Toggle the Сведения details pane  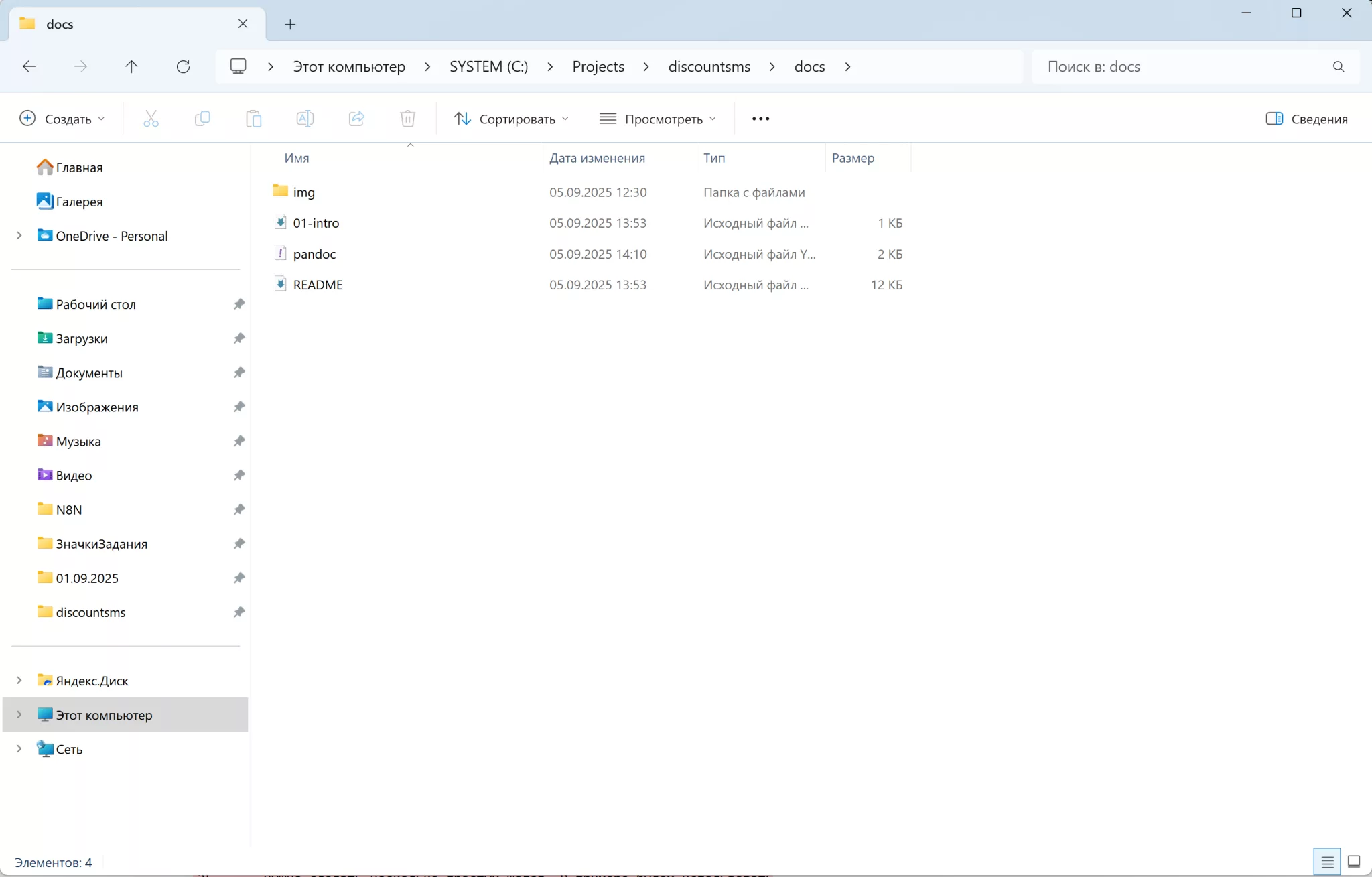[x=1306, y=119]
